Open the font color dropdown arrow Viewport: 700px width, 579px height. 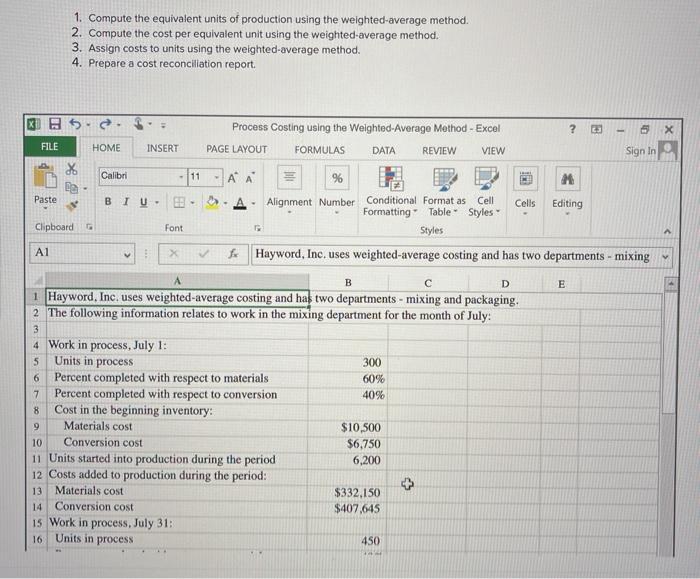(x=253, y=204)
